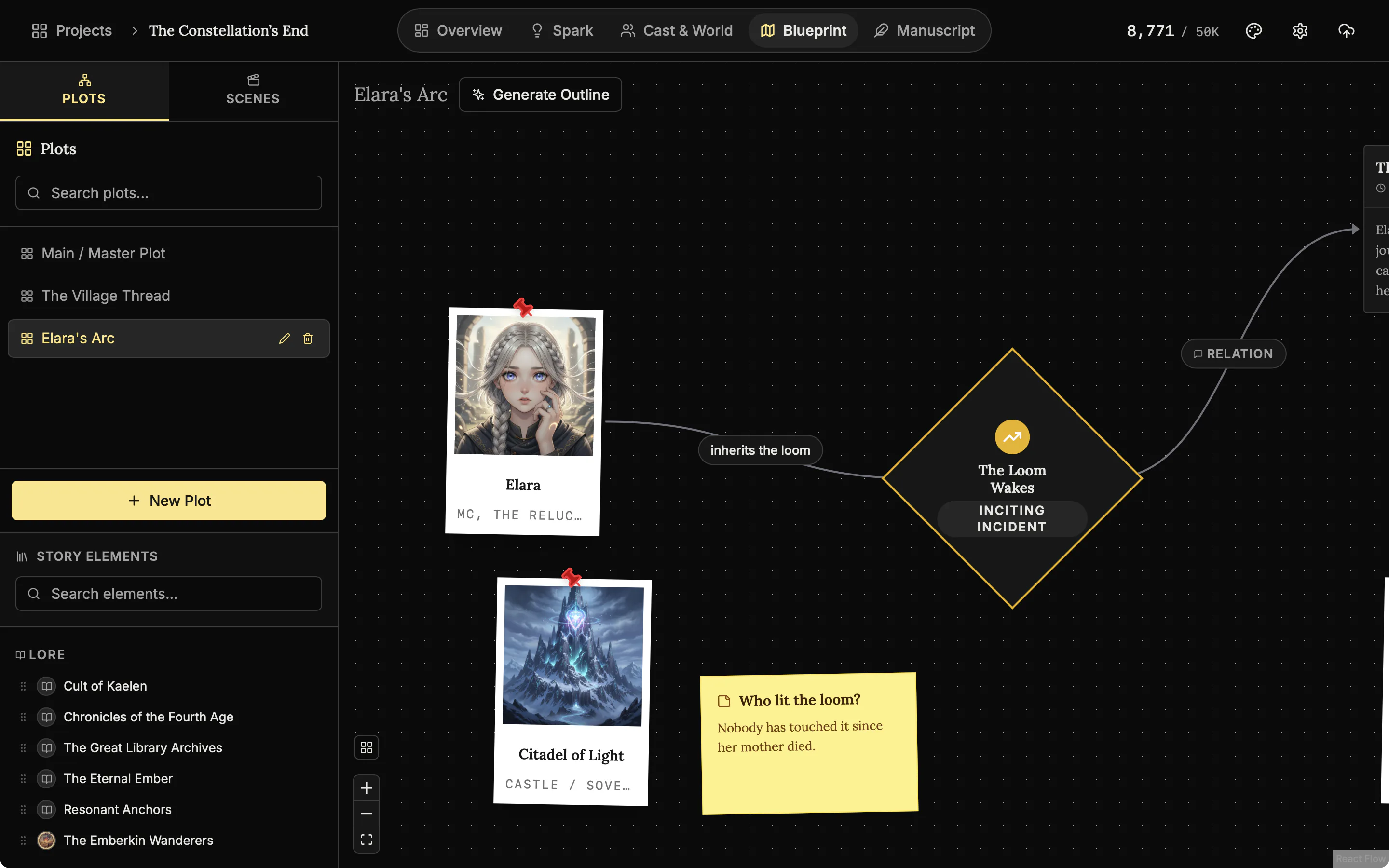Viewport: 1389px width, 868px height.
Task: Go back to Projects
Action: 72,30
